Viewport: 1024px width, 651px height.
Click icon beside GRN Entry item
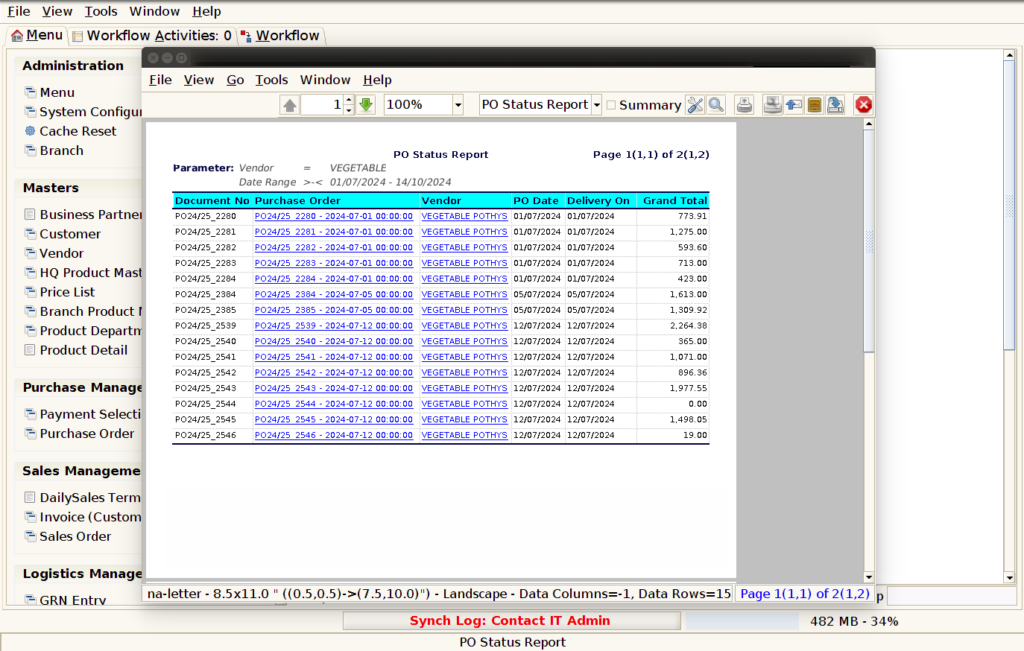30,599
